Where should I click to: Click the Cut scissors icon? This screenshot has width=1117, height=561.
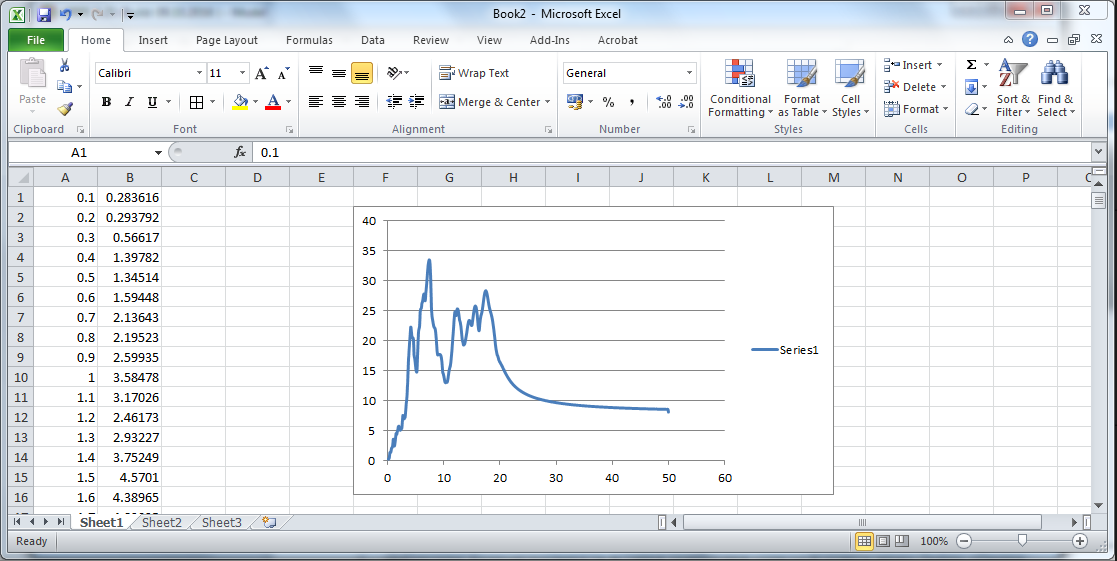[65, 65]
